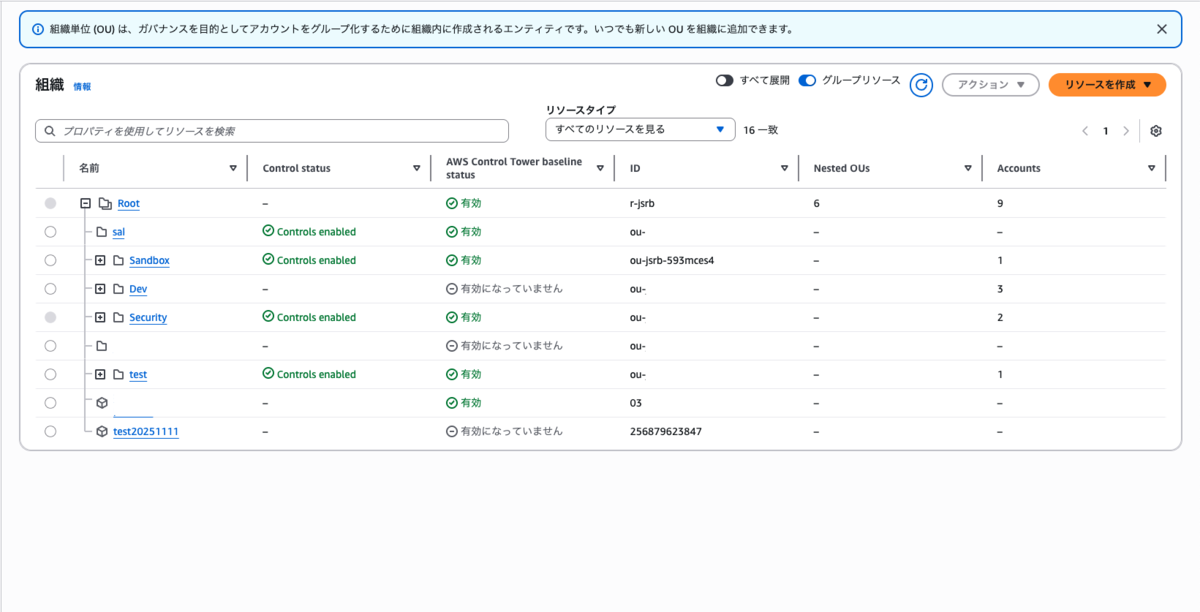Collapse the Root tree node
Screen dimensions: 1200x612
(x=86, y=203)
